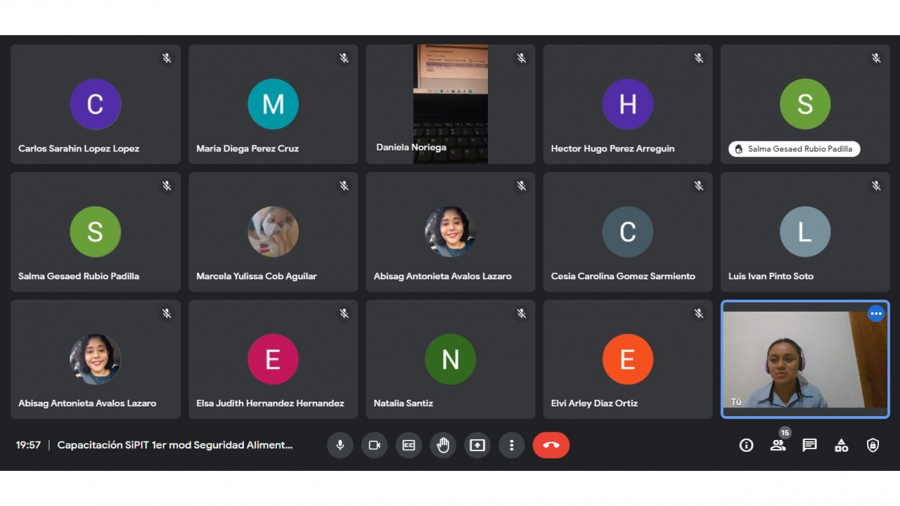Turn off the camera in the call bar

(374, 445)
